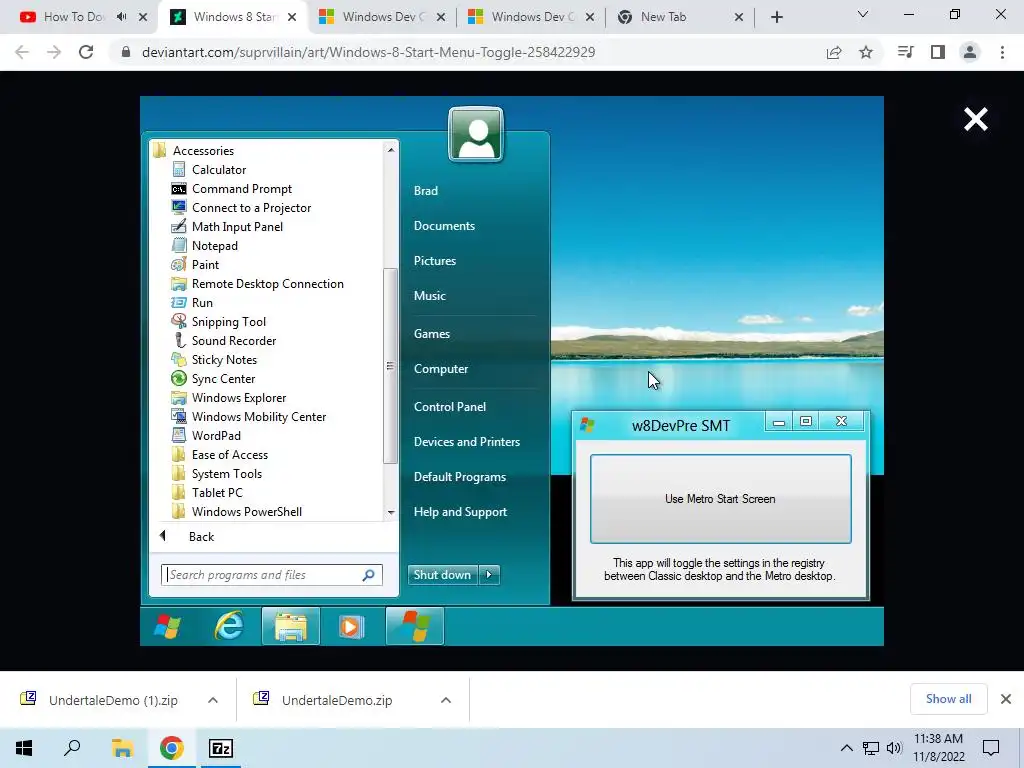Expand options for UndertaleDemo (1).zip download
This screenshot has width=1024, height=768.
[x=213, y=700]
